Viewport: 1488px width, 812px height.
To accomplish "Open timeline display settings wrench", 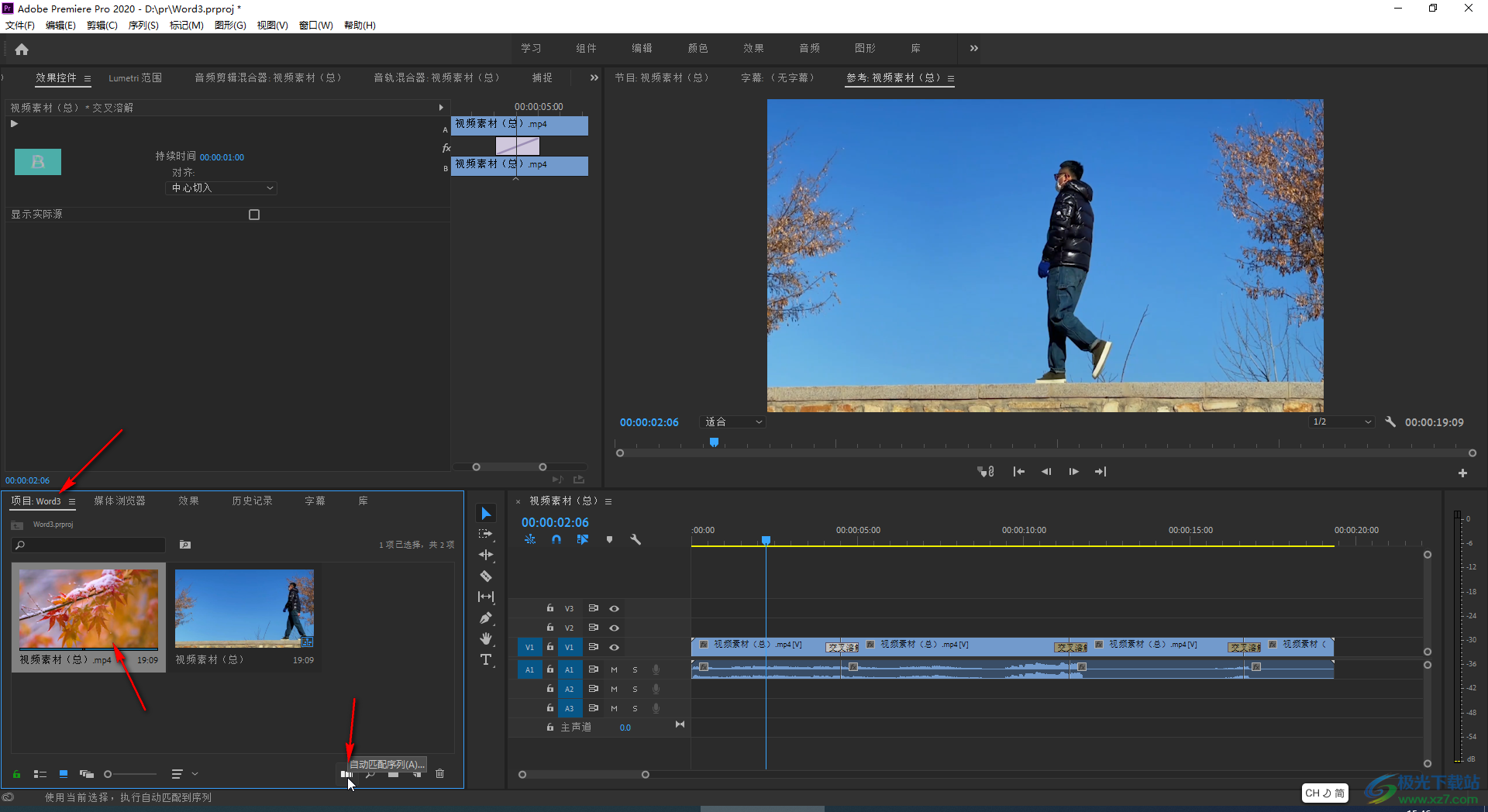I will tap(635, 539).
